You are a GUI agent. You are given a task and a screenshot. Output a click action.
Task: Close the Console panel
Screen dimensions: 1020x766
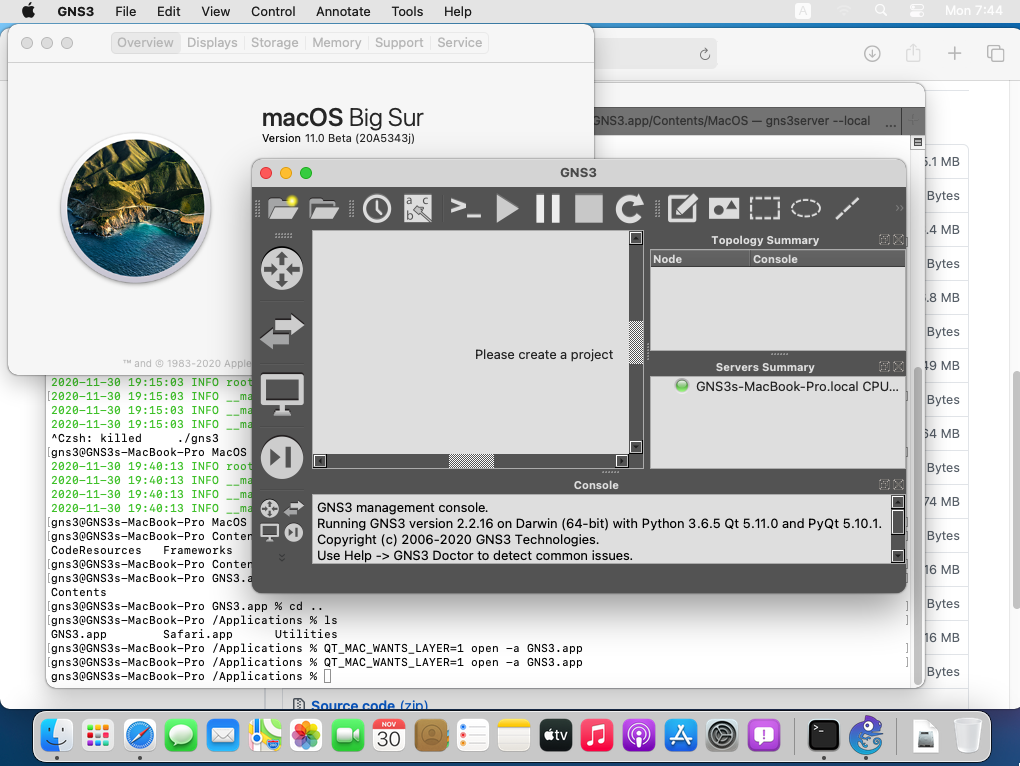click(x=898, y=484)
